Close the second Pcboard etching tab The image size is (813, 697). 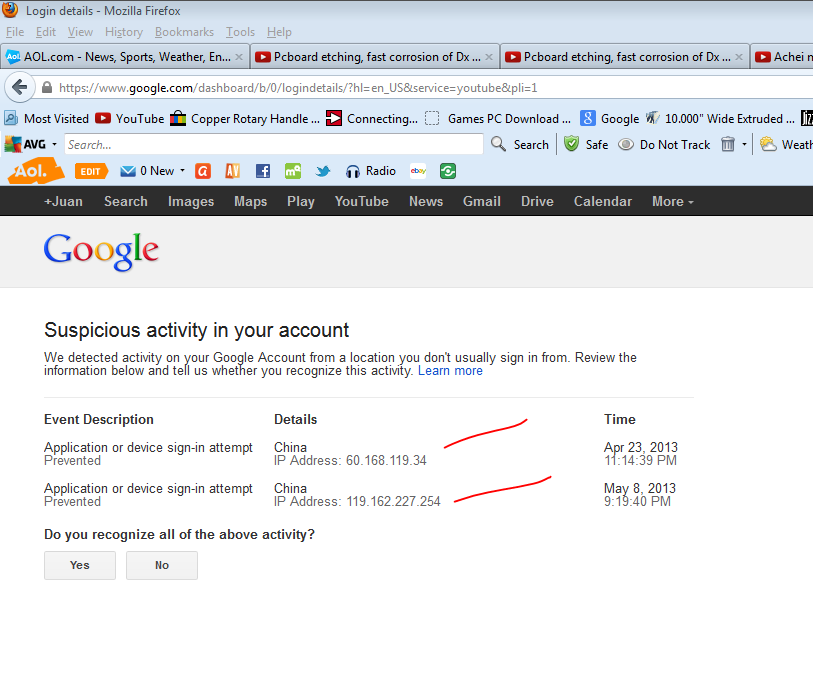click(x=739, y=57)
